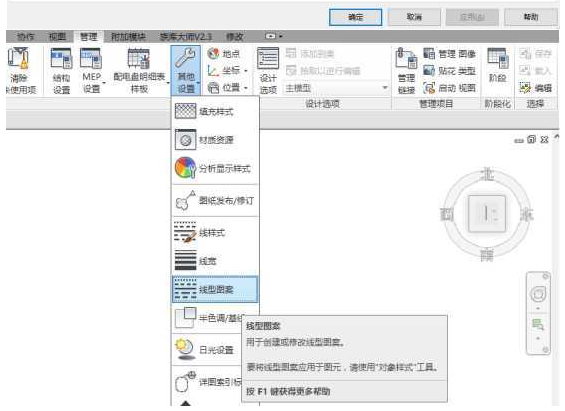Select 线型图案 line patterns
The width and height of the screenshot is (565, 411).
pos(215,289)
